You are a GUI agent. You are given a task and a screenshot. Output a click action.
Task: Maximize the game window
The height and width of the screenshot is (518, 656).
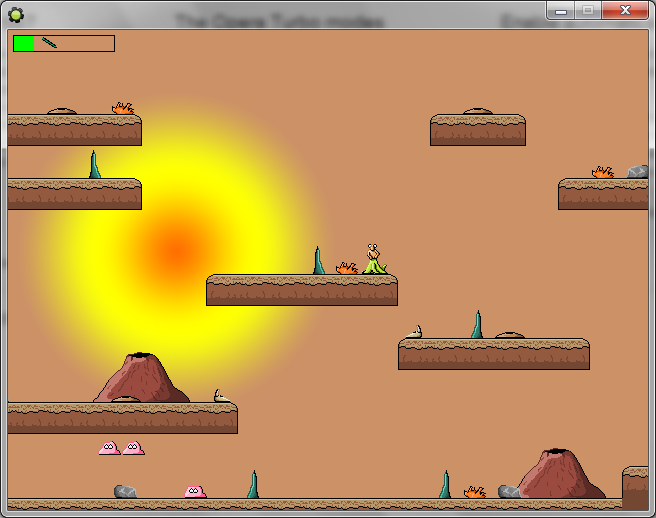pos(588,10)
